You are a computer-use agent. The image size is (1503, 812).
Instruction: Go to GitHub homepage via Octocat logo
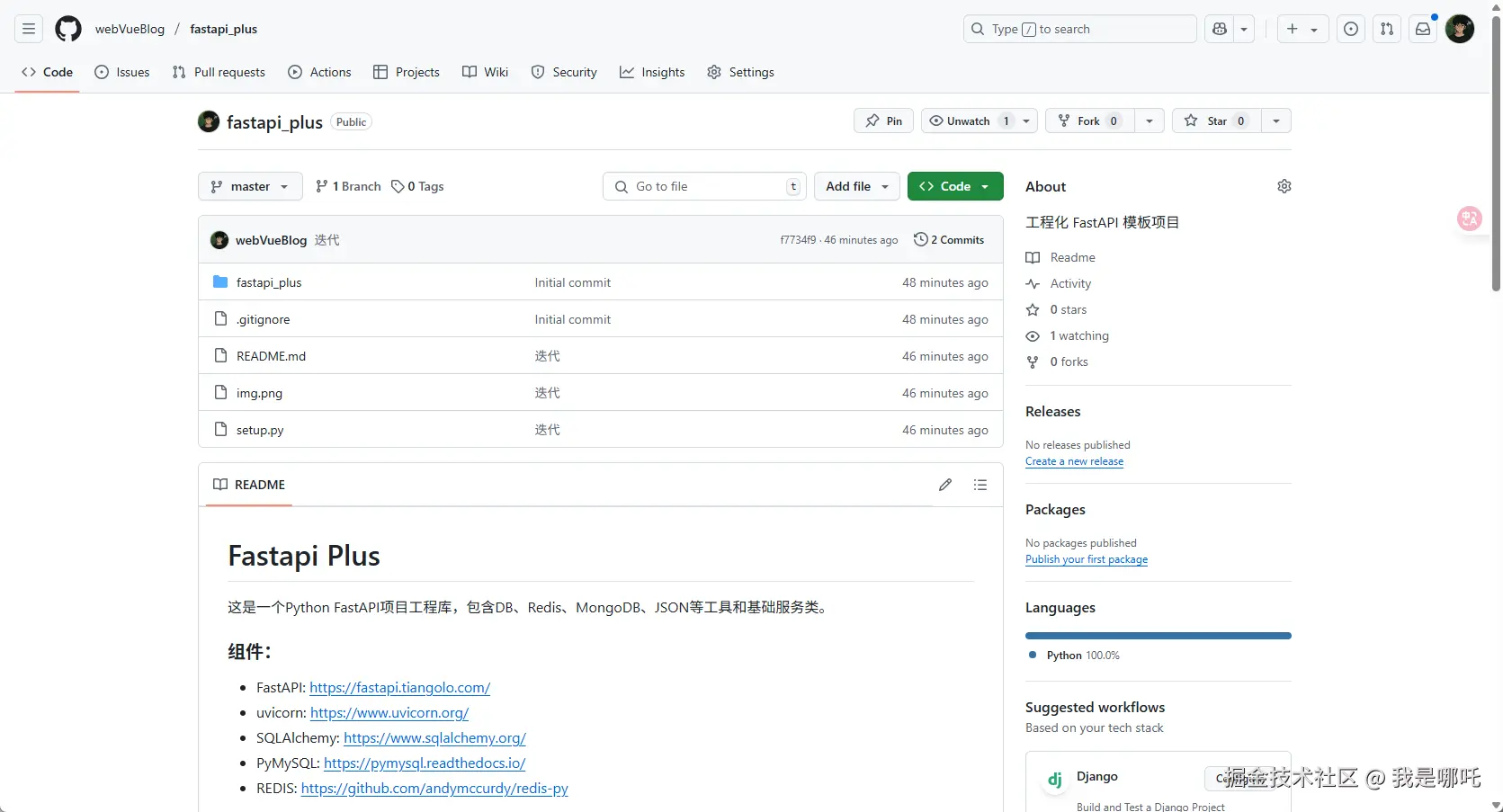(68, 29)
